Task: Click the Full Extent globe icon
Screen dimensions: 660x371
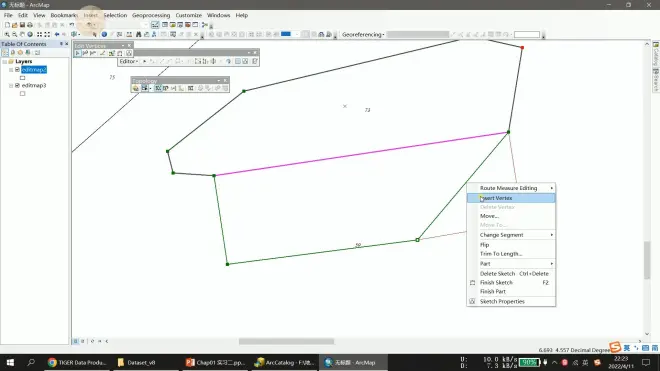Action: 30,35
